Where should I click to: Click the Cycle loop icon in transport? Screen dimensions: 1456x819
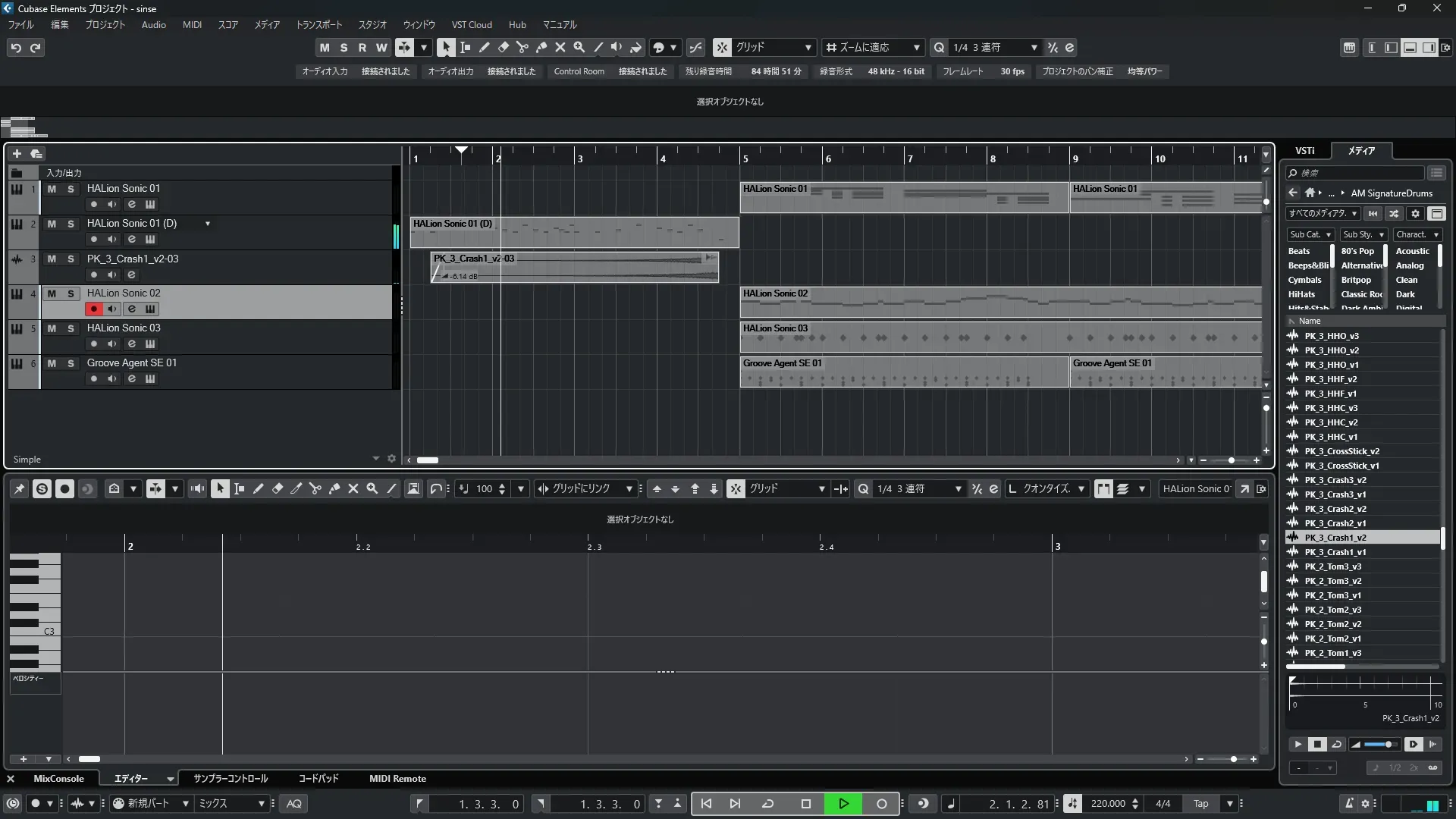pyautogui.click(x=767, y=804)
